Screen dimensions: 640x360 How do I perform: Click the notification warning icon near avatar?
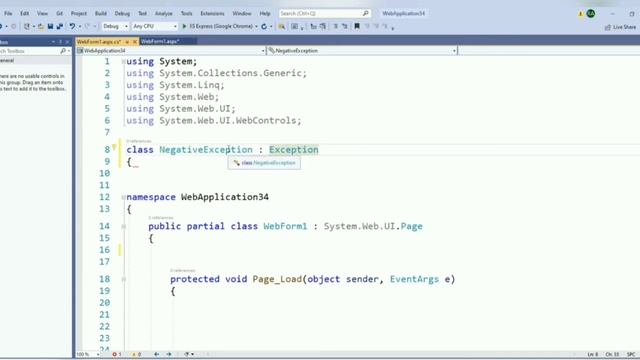[580, 14]
